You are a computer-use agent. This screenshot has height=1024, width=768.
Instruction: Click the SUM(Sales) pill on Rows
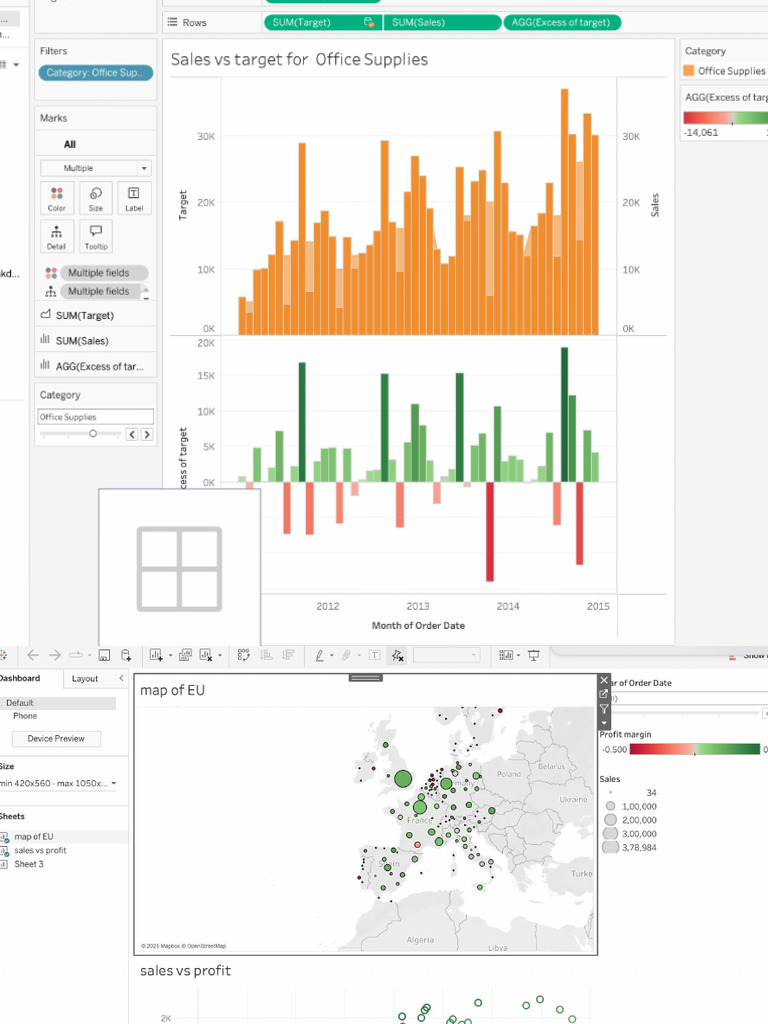tap(442, 22)
